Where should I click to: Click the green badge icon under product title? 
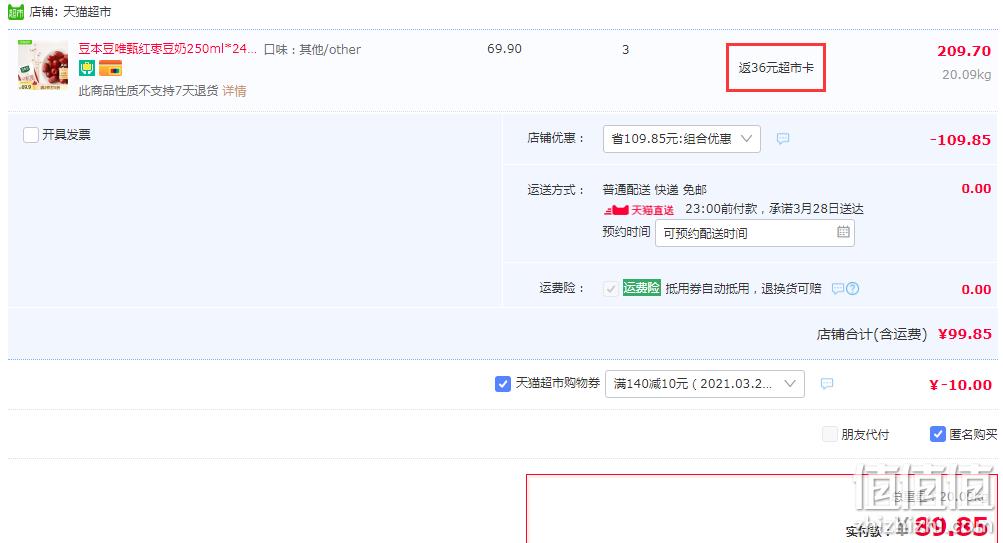click(87, 68)
